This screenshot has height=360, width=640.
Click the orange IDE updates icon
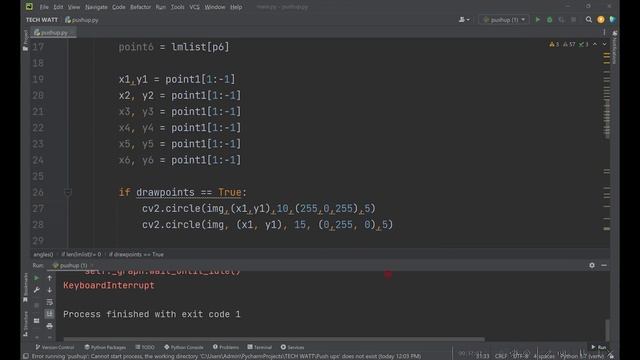[601, 20]
